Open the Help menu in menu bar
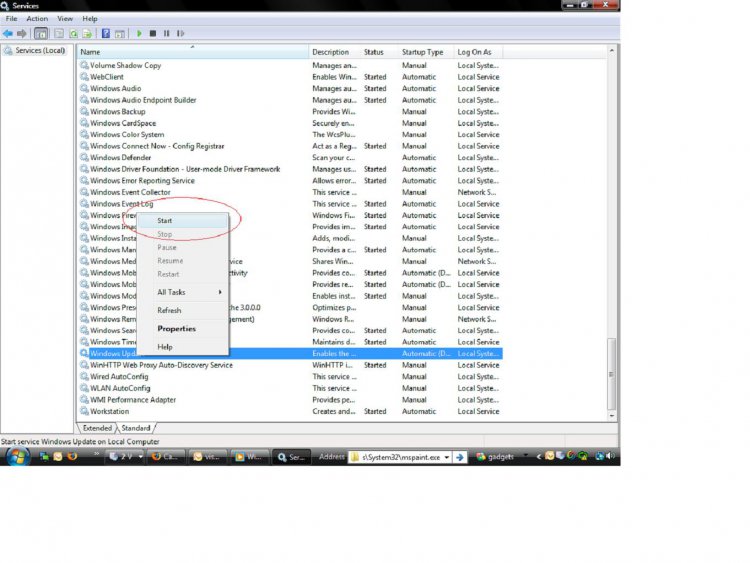The width and height of the screenshot is (750, 563). tap(90, 19)
